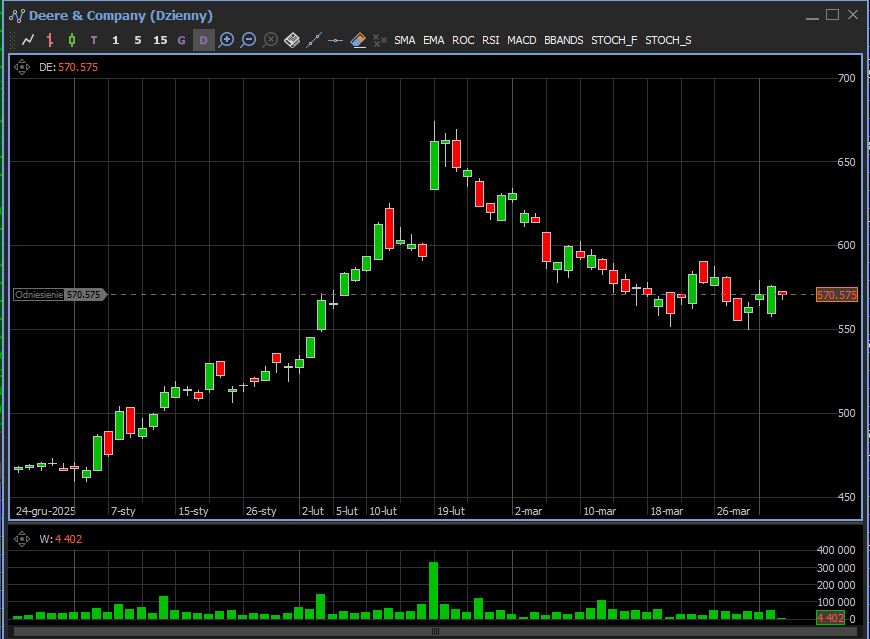870x639 pixels.
Task: Click the move handle of volume panel
Action: click(x=22, y=539)
